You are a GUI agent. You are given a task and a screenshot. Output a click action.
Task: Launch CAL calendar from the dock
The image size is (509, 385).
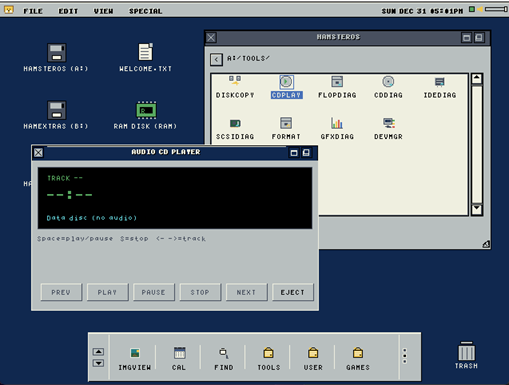click(x=179, y=359)
